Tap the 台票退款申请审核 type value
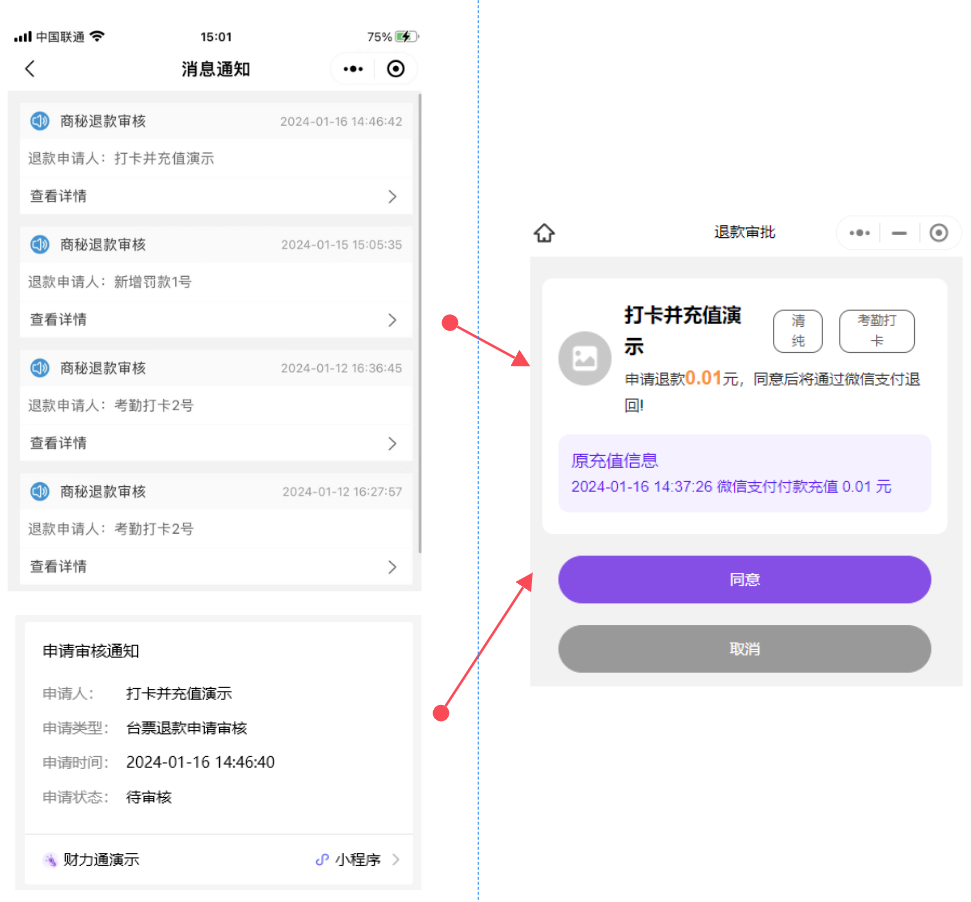The image size is (971, 902). point(186,728)
